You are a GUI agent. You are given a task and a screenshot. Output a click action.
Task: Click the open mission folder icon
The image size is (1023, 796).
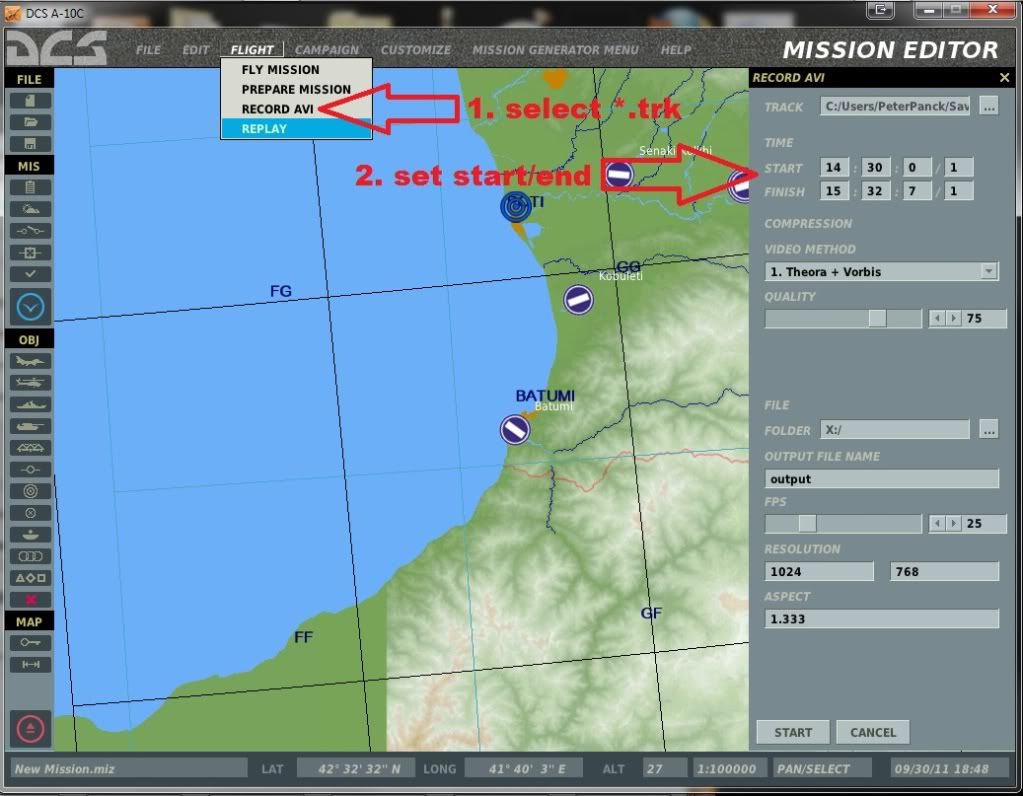30,122
